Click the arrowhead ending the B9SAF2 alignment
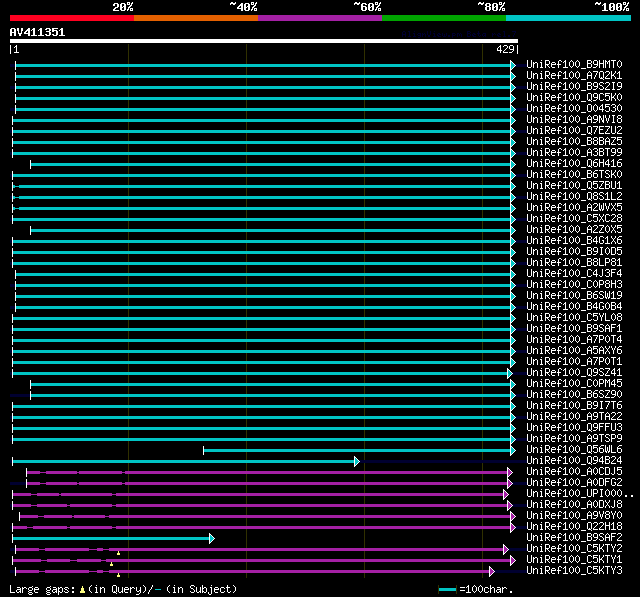640x597 pixels. pyautogui.click(x=211, y=538)
